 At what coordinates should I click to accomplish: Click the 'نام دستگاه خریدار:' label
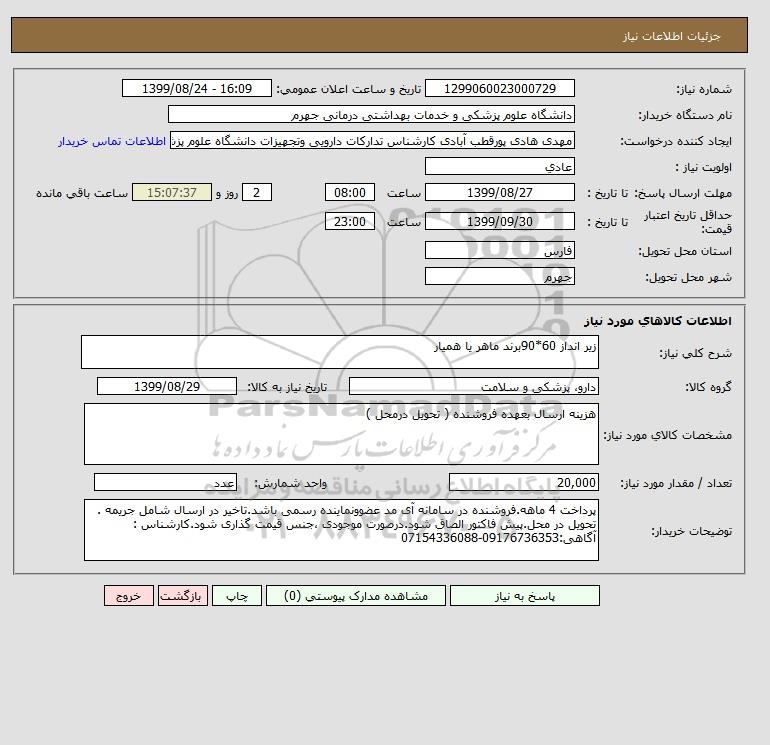685,115
